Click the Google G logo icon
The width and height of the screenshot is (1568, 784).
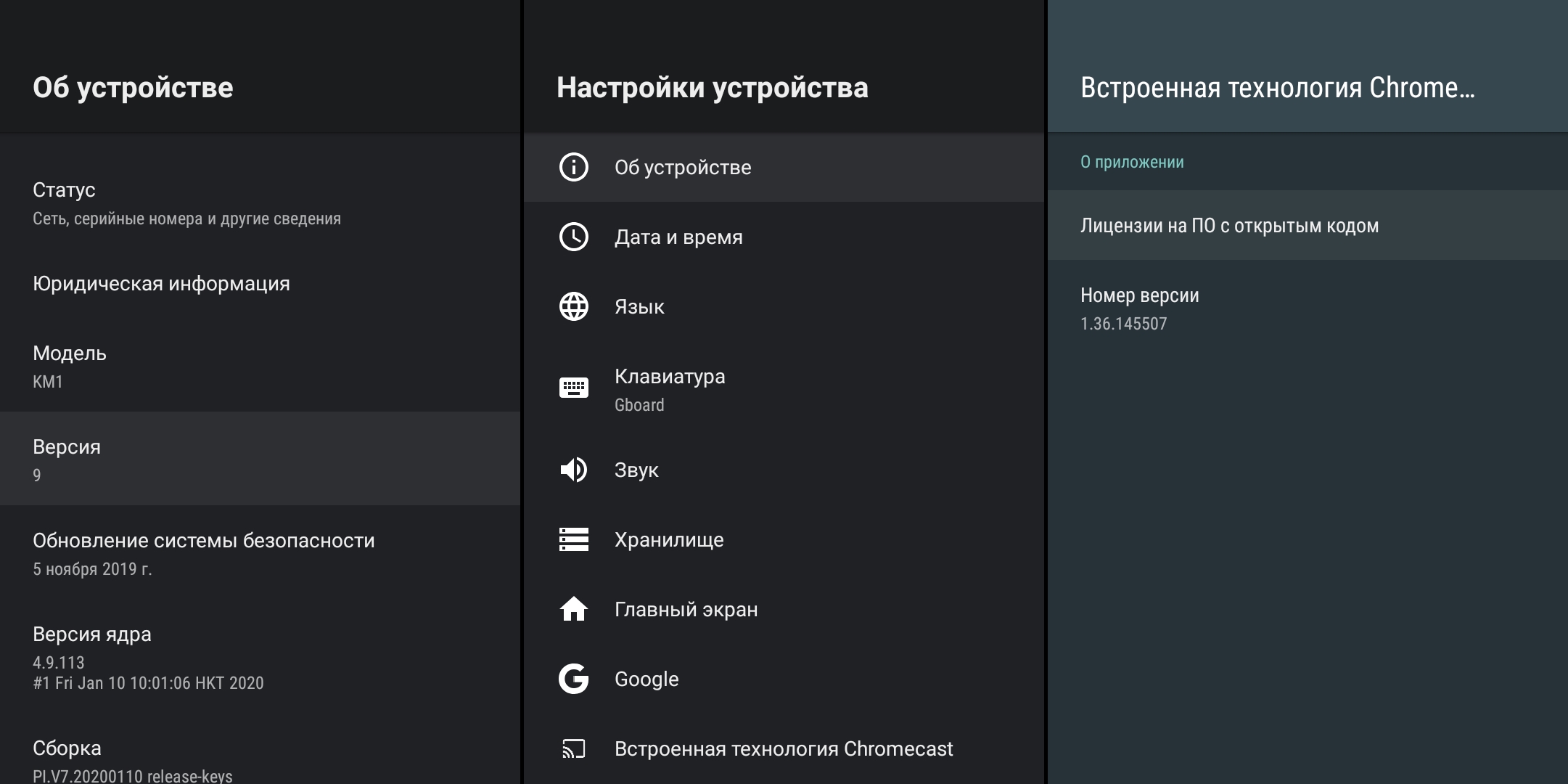coord(573,679)
